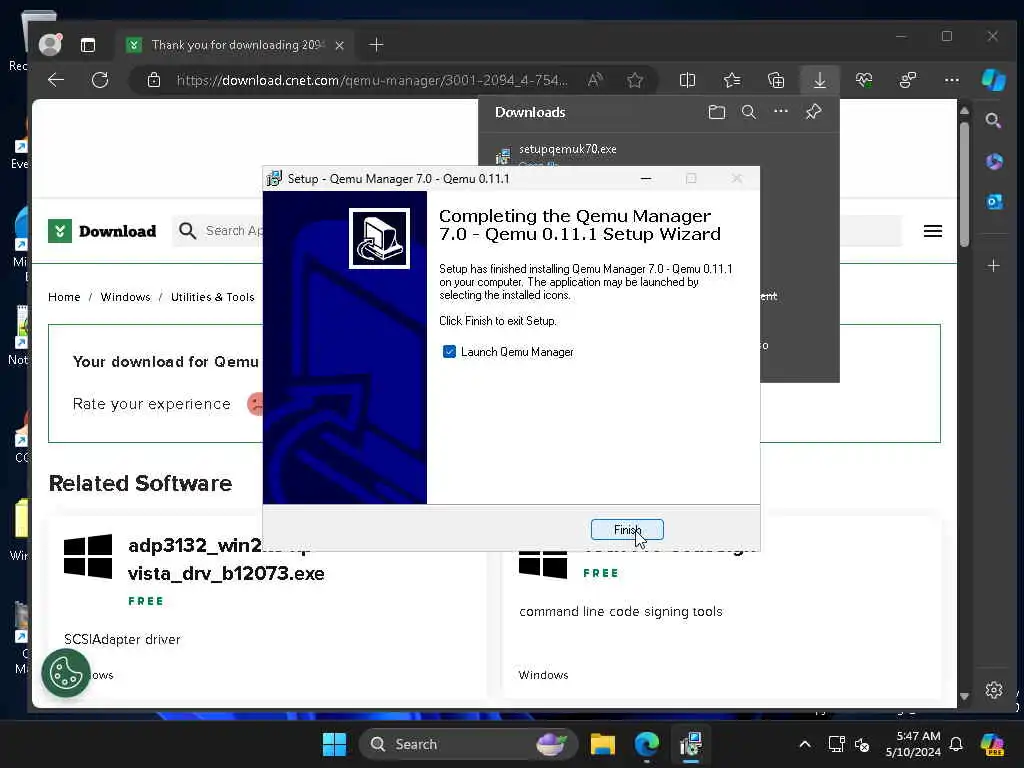This screenshot has width=1024, height=768.
Task: Open the Copilot icon in Edge toolbar
Action: (x=993, y=80)
